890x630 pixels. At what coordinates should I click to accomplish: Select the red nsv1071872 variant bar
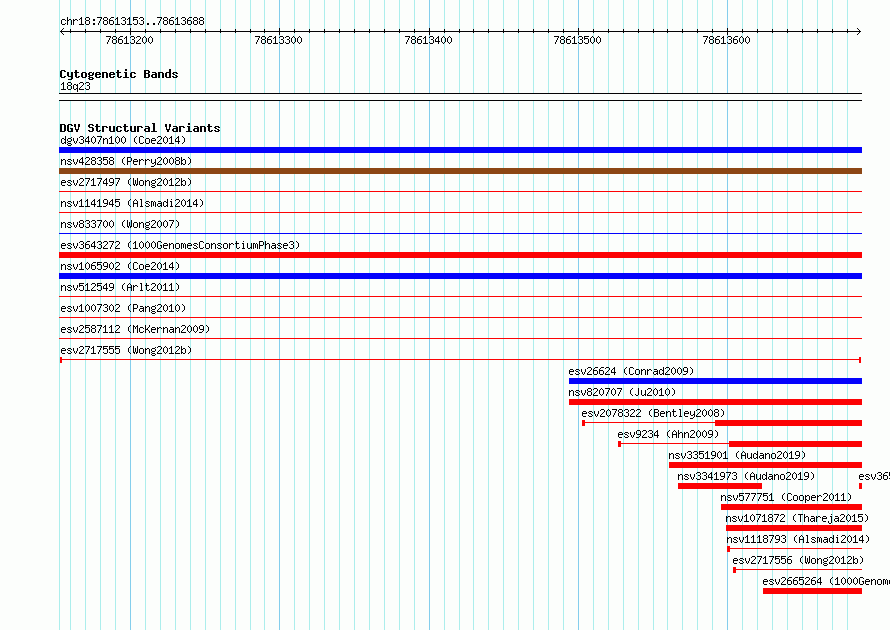click(794, 528)
